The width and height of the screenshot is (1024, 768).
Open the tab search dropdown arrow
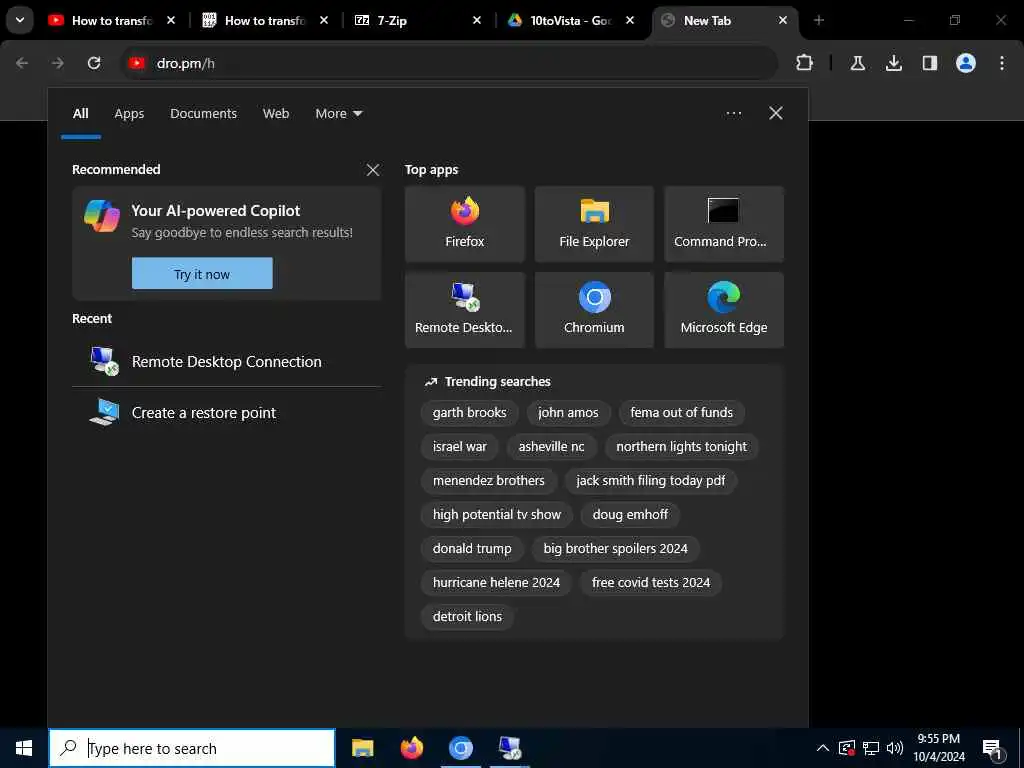pos(20,20)
